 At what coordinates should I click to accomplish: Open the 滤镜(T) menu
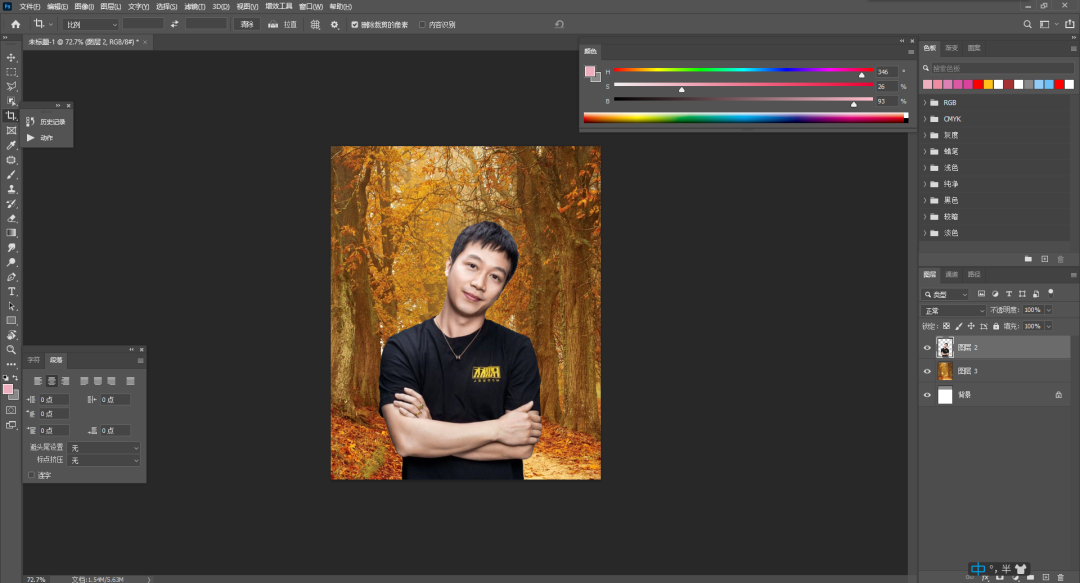pyautogui.click(x=194, y=6)
